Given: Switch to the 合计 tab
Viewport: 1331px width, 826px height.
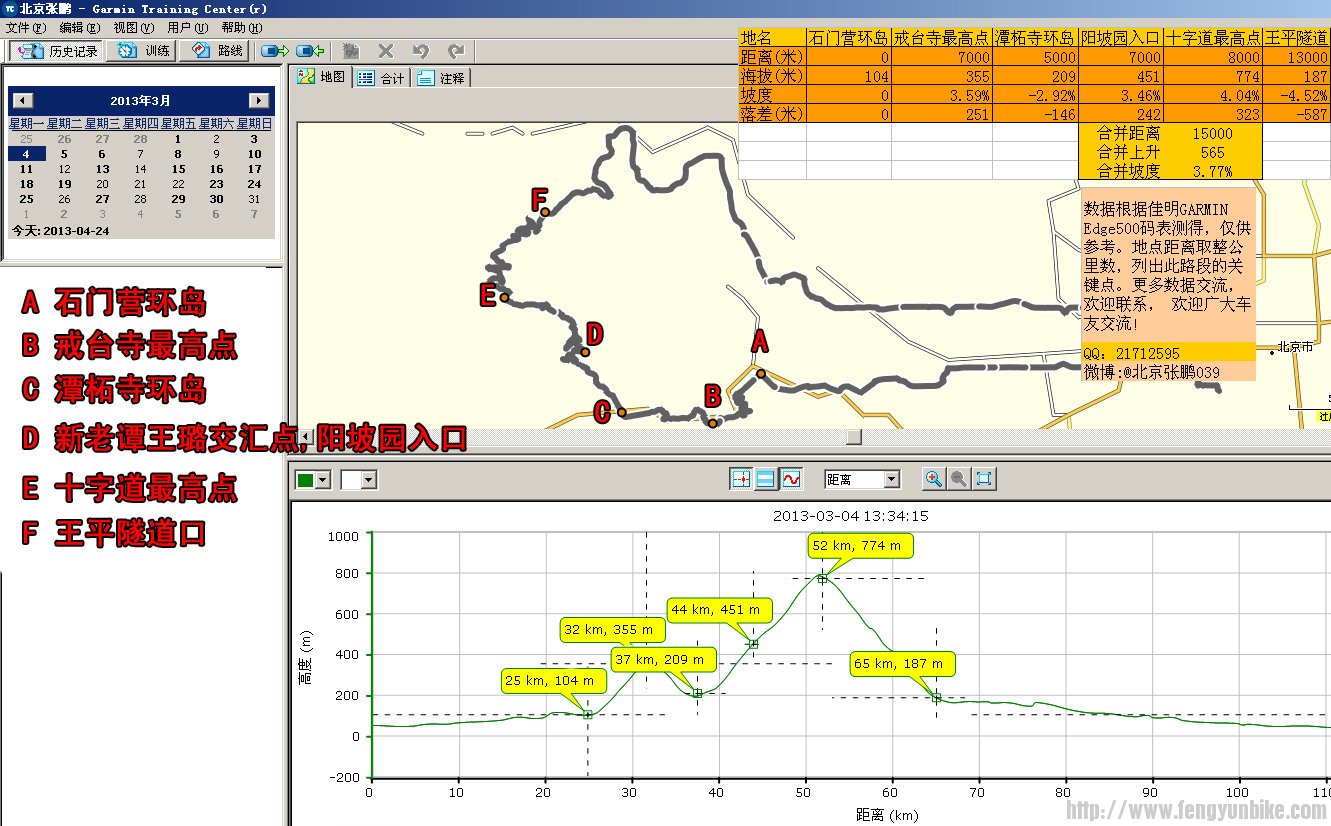Looking at the screenshot, I should pos(382,78).
